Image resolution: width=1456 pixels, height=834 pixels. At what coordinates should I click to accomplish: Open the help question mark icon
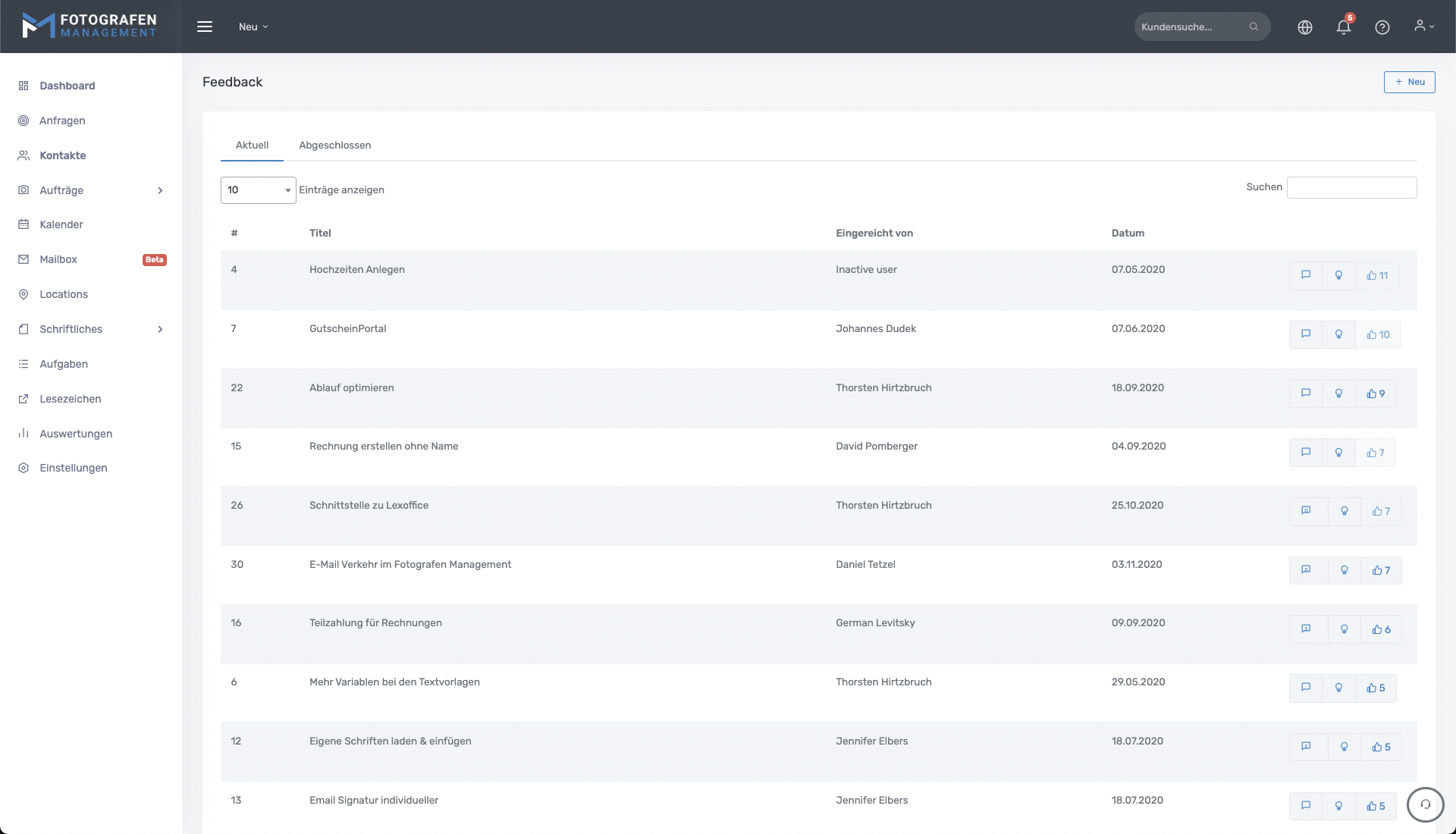click(x=1382, y=27)
